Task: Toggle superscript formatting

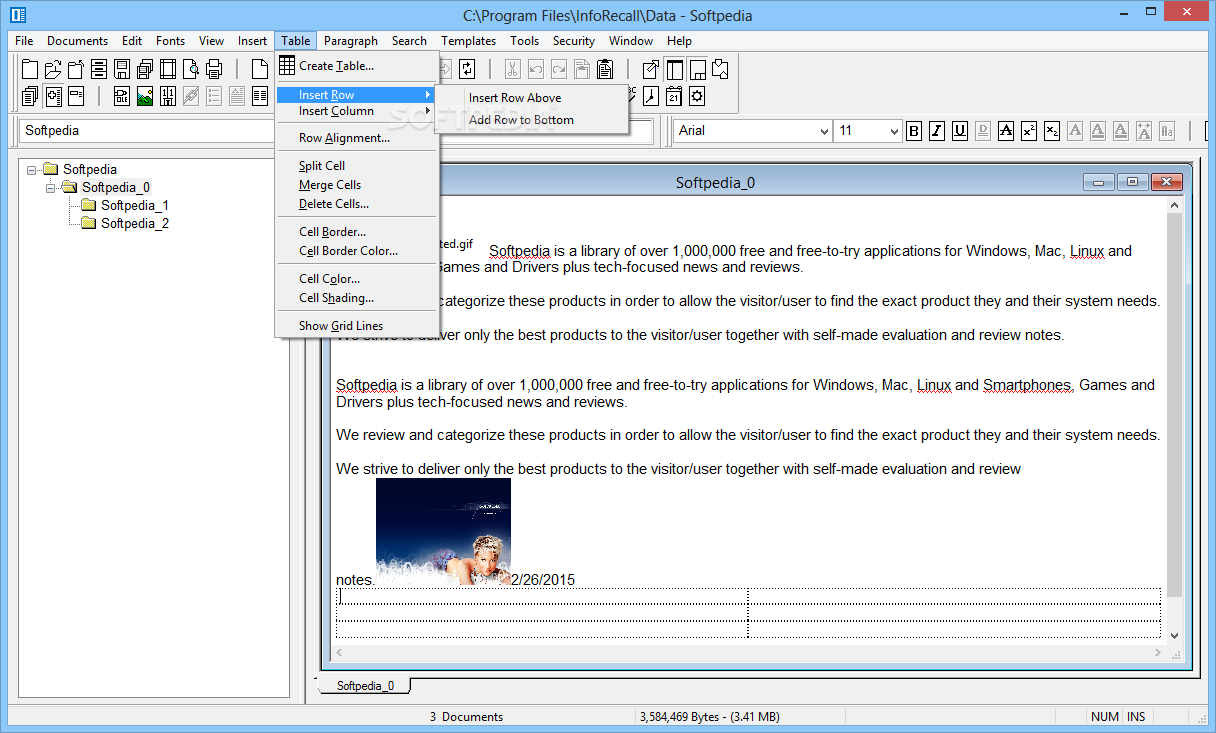Action: coord(1029,131)
